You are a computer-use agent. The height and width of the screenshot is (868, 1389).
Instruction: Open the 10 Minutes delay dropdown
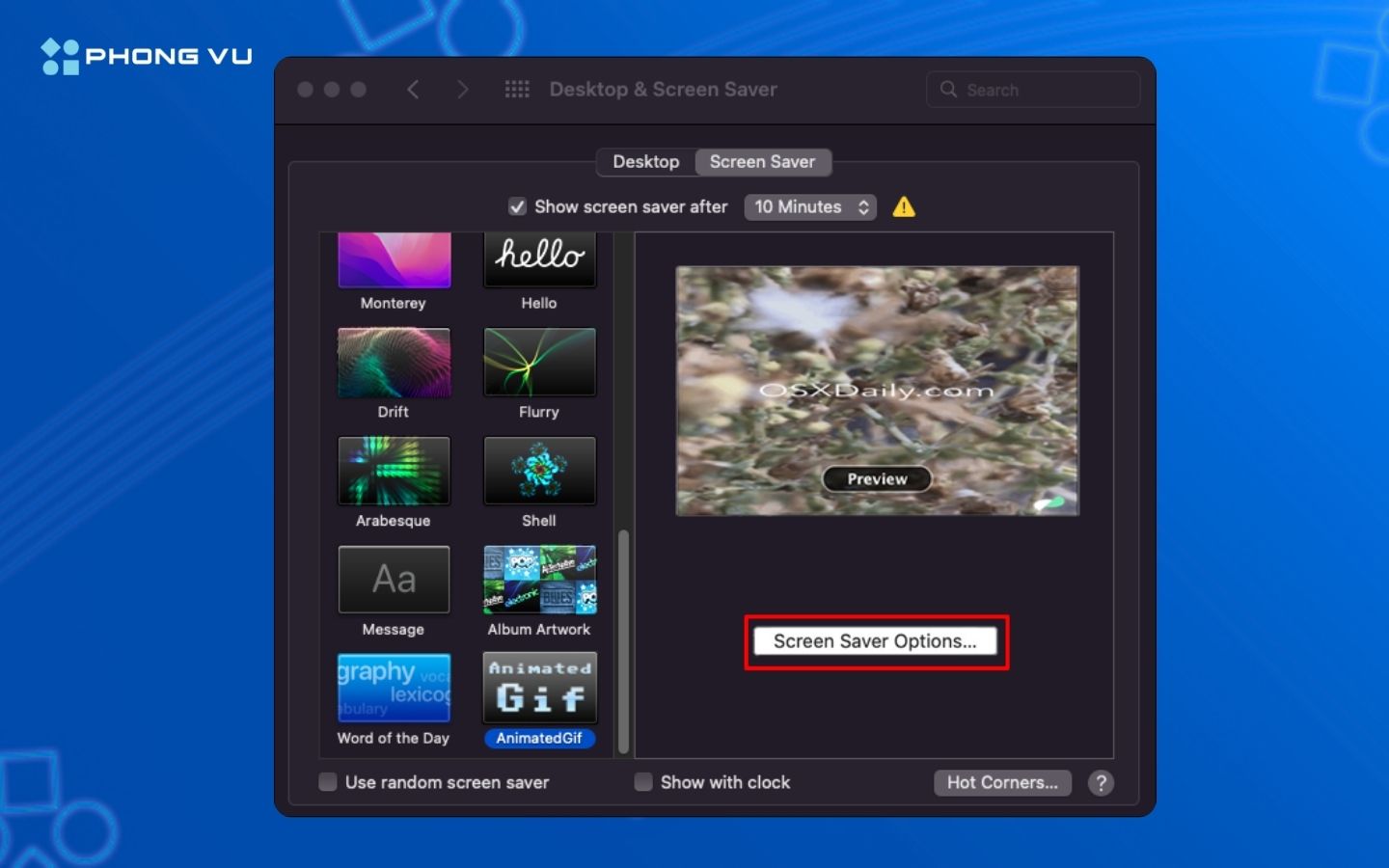(x=809, y=207)
